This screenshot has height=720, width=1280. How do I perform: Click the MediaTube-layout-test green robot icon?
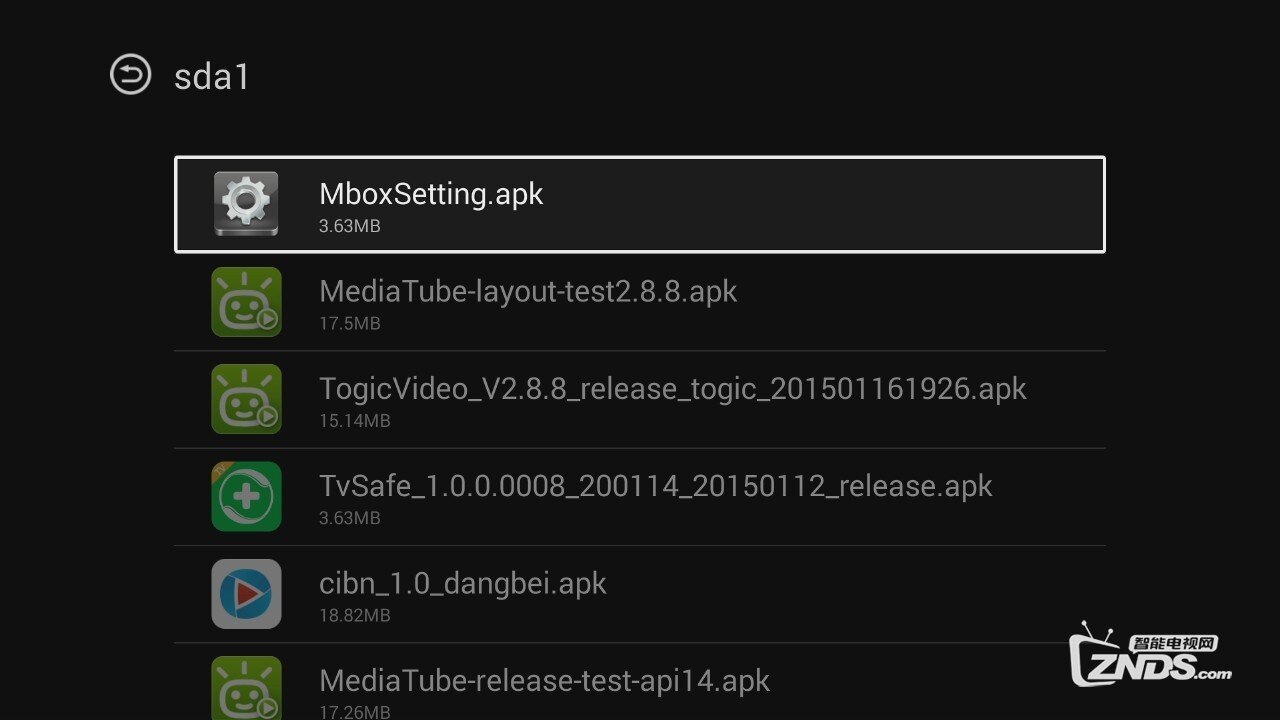pyautogui.click(x=246, y=301)
